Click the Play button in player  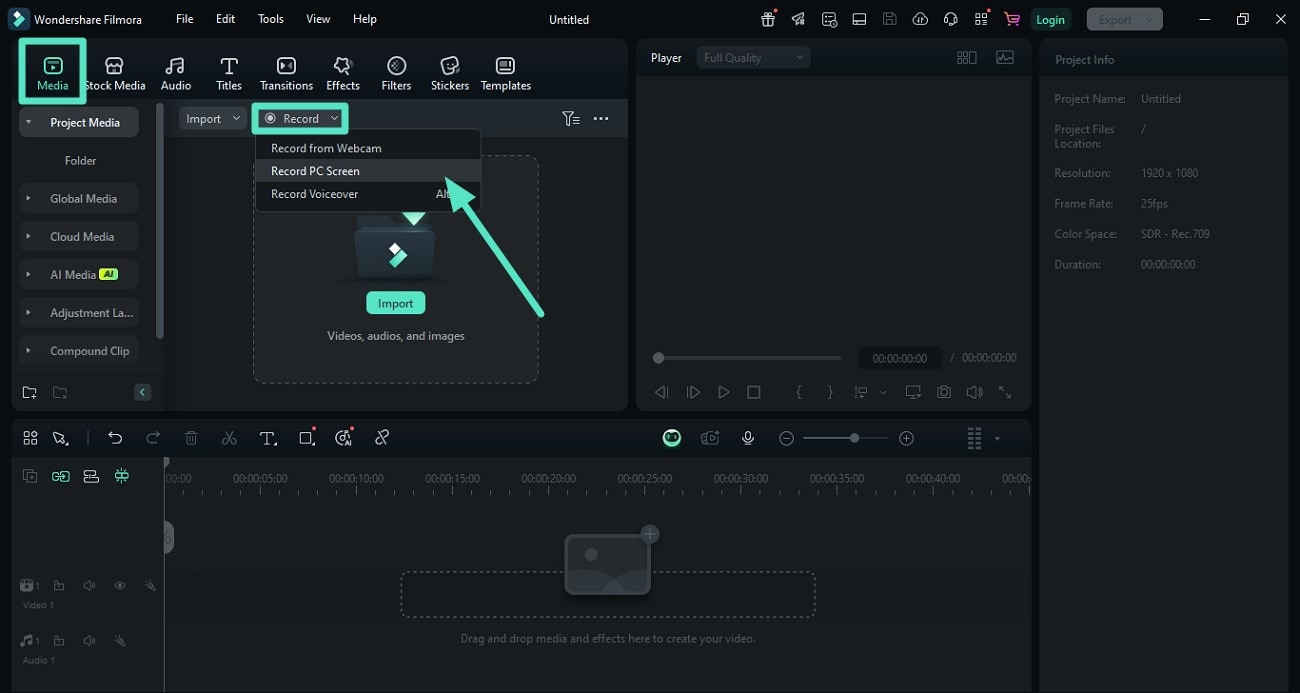click(x=724, y=393)
